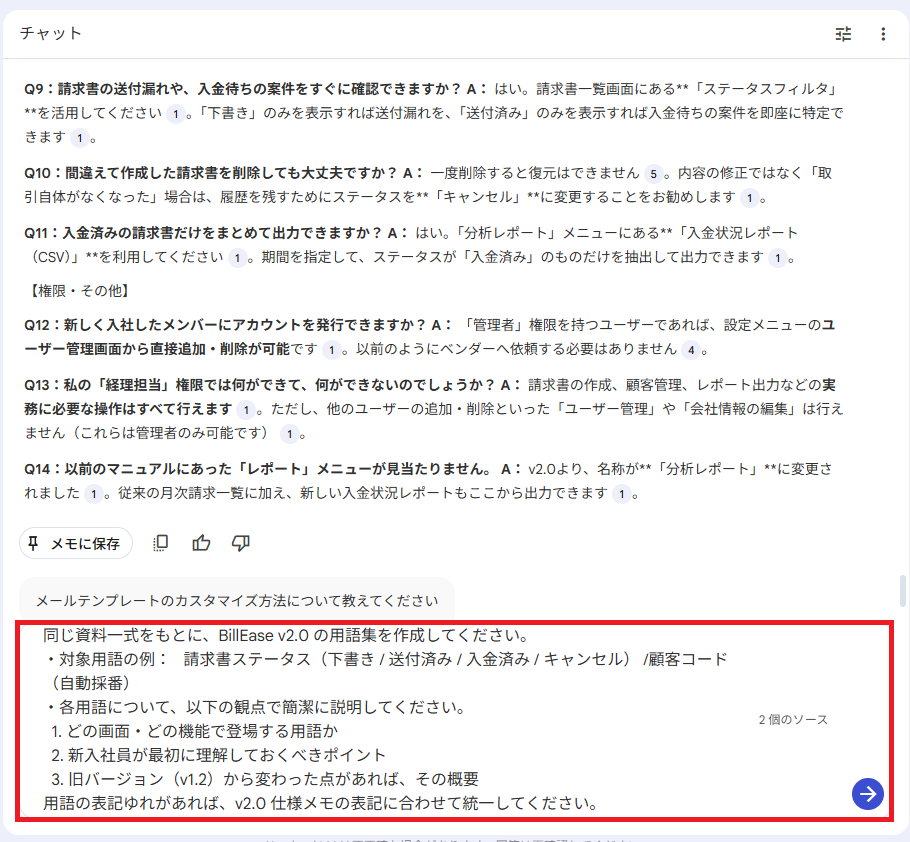This screenshot has width=910, height=842.
Task: Send the message with the arrow button
Action: pyautogui.click(x=868, y=794)
